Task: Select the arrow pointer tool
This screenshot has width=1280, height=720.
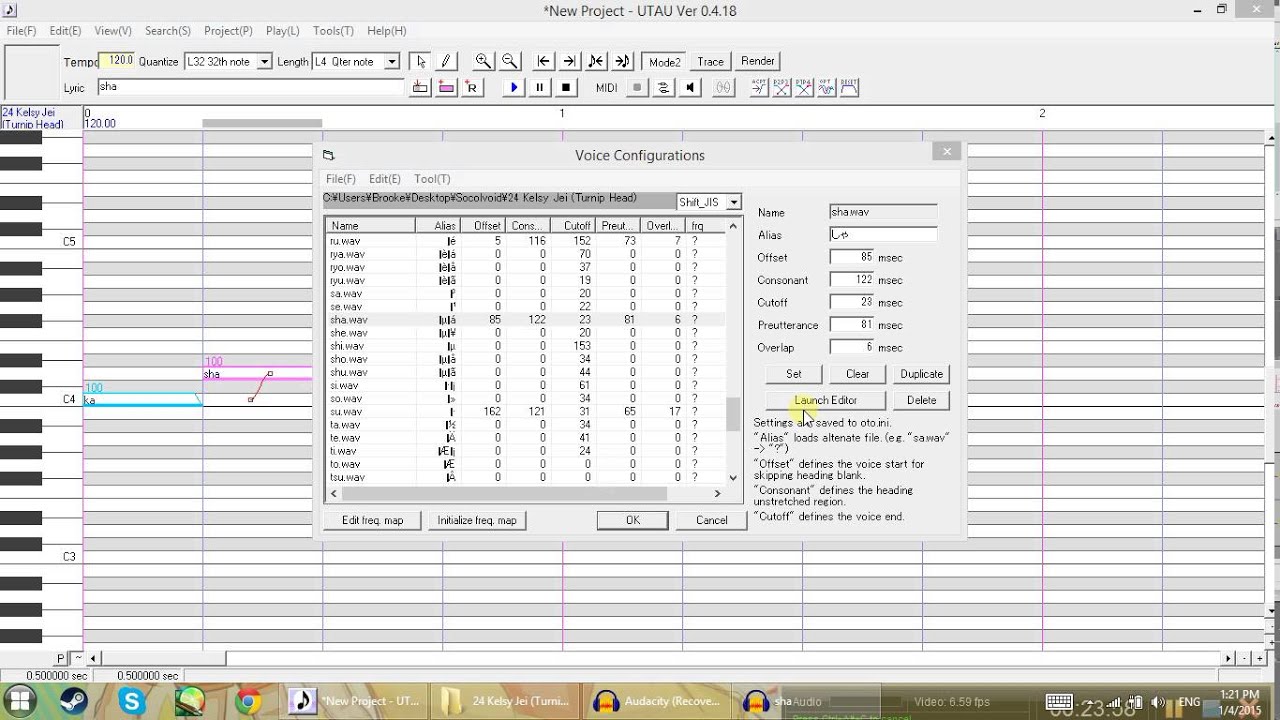Action: [x=421, y=61]
